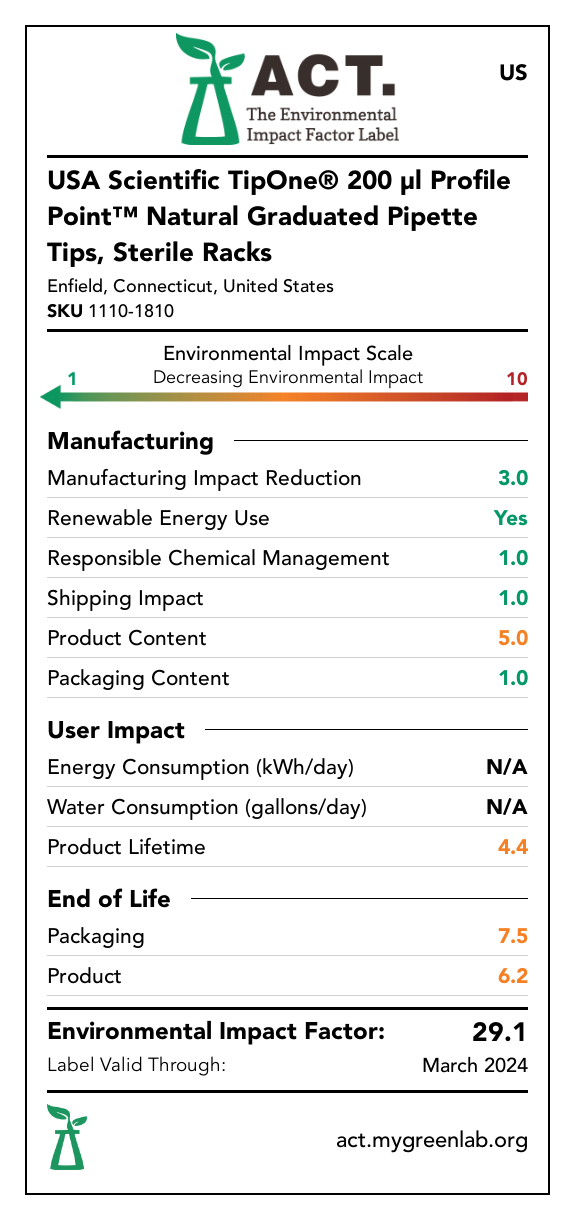575x1220 pixels.
Task: Click the ACT. wordmark text
Action: (322, 77)
